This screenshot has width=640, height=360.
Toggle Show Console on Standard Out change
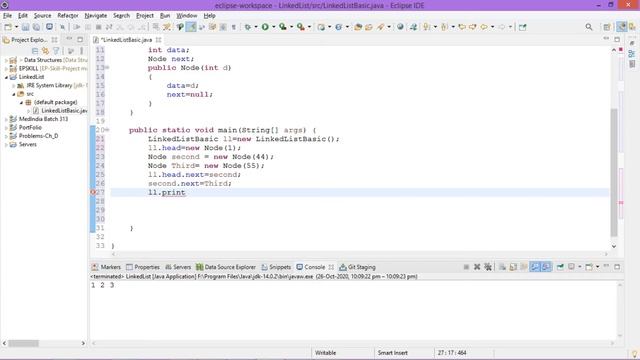coord(535,267)
